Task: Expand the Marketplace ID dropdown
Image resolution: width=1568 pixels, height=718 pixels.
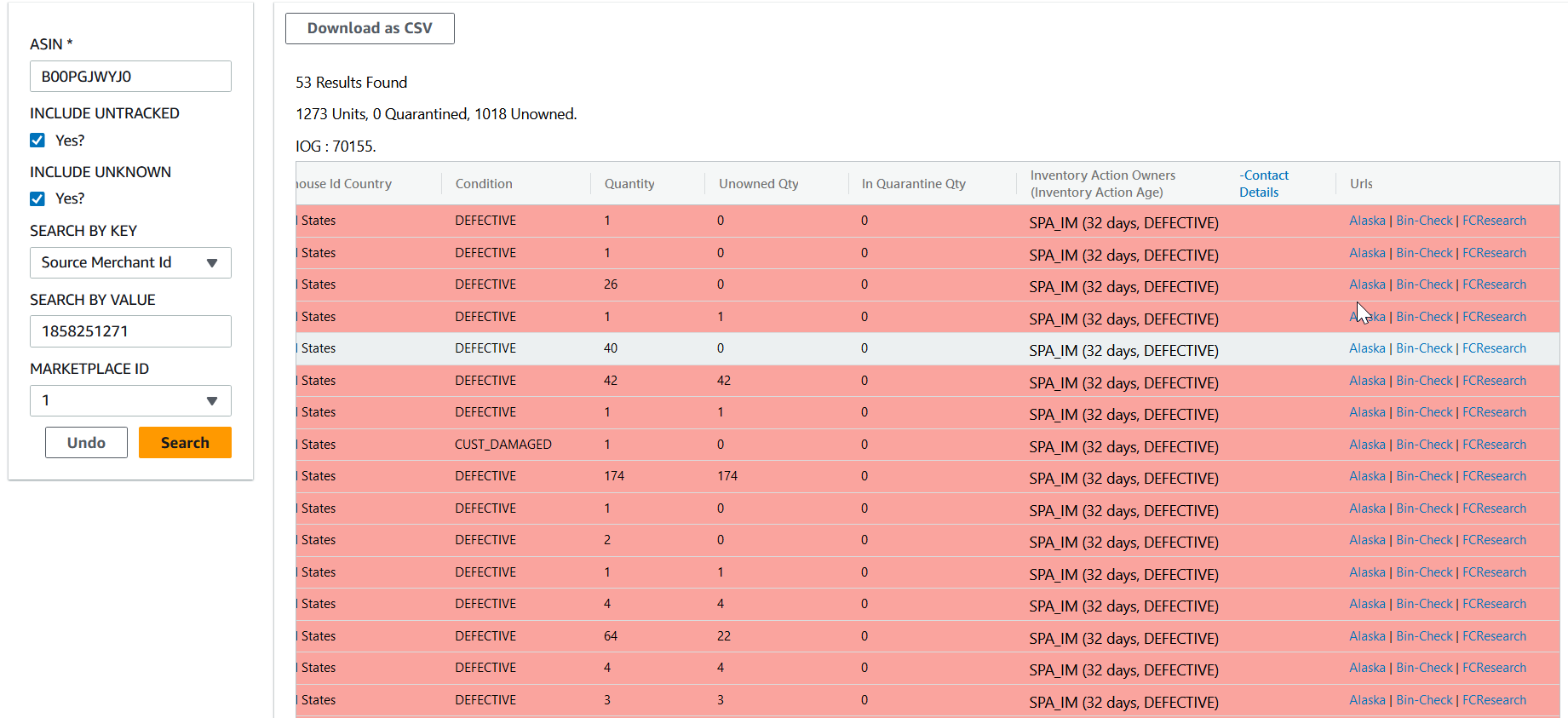Action: click(130, 400)
